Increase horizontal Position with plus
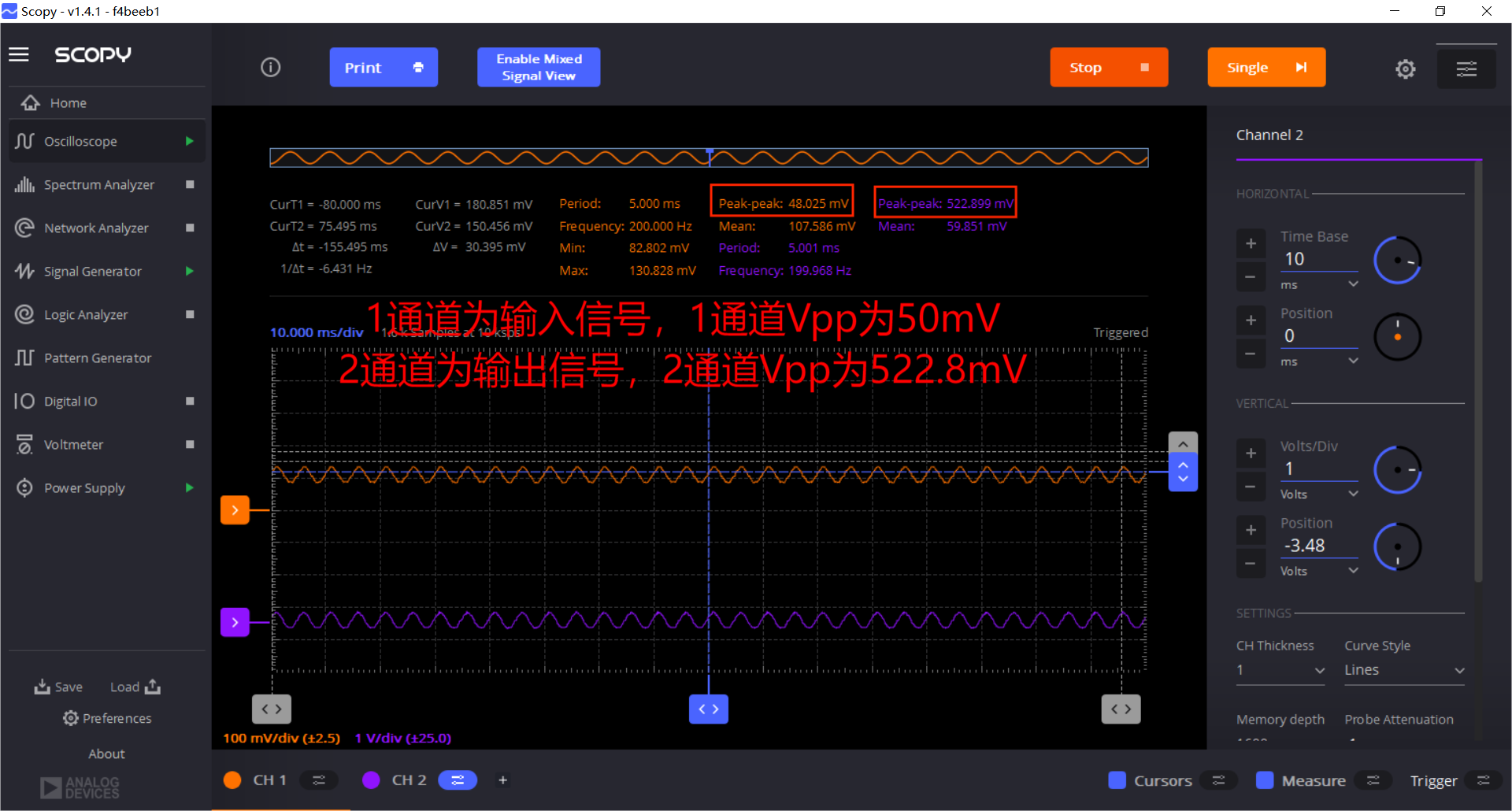1512x811 pixels. pos(1251,320)
